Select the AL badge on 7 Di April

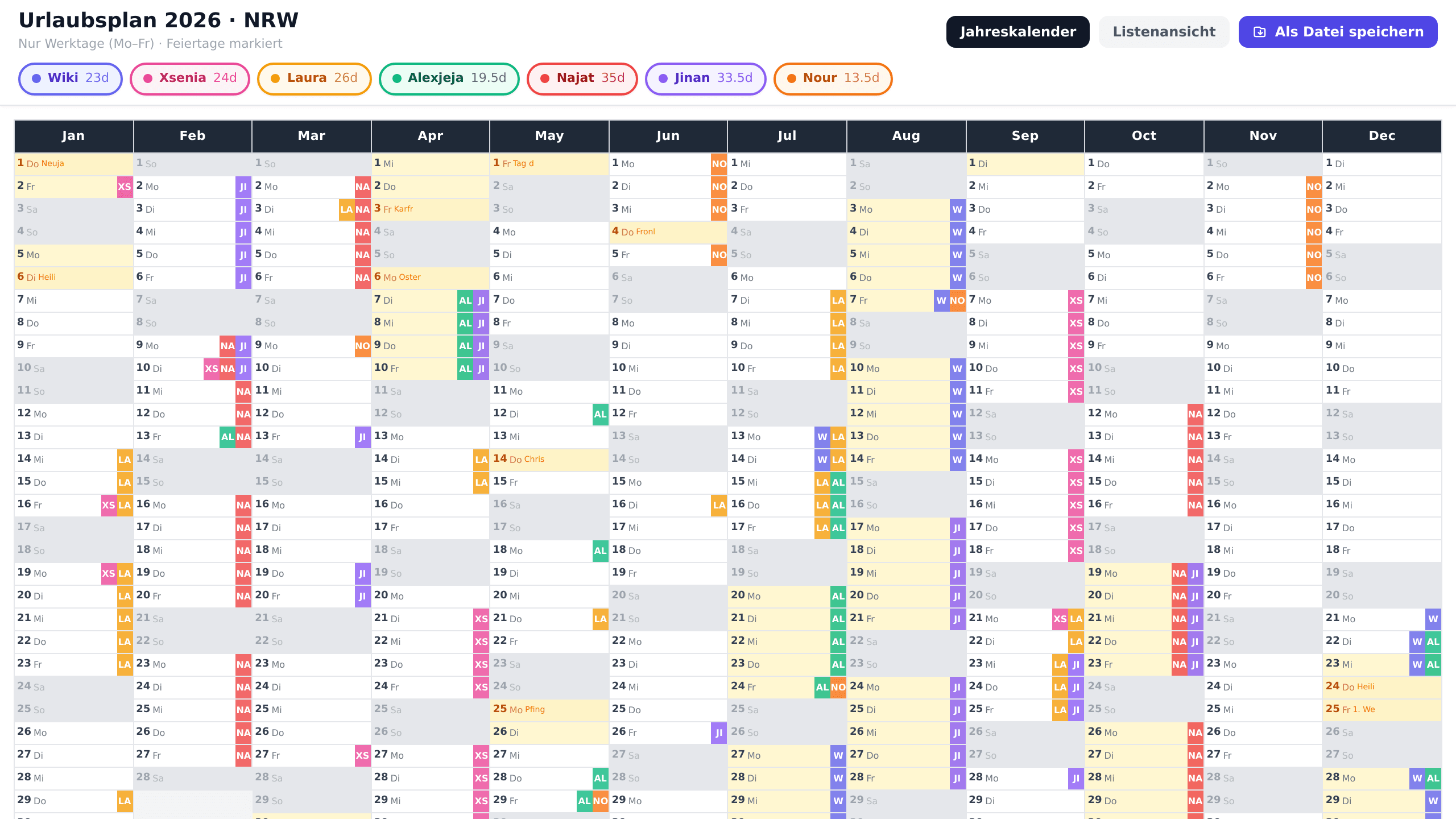(x=465, y=300)
